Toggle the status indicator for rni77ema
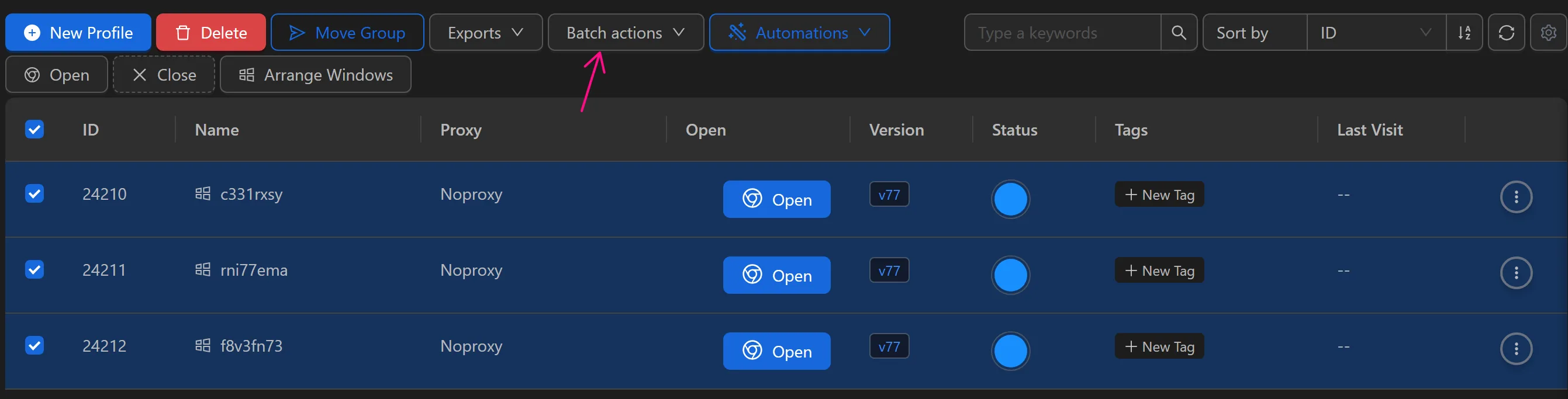 coord(1010,275)
